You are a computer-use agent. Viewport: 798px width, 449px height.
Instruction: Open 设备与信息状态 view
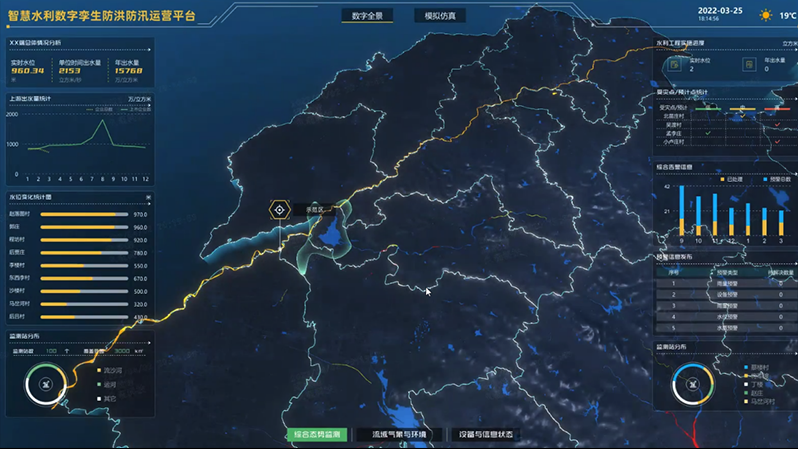[485, 435]
